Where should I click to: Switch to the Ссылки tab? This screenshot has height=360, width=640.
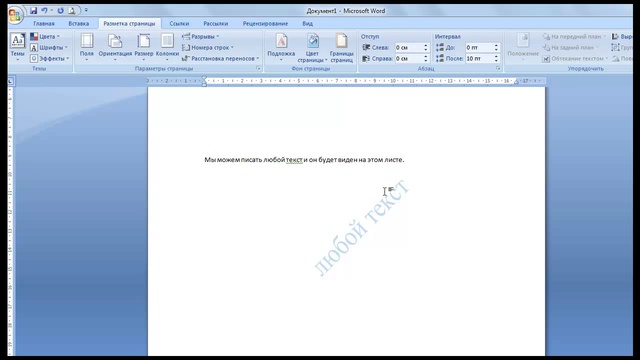point(179,24)
